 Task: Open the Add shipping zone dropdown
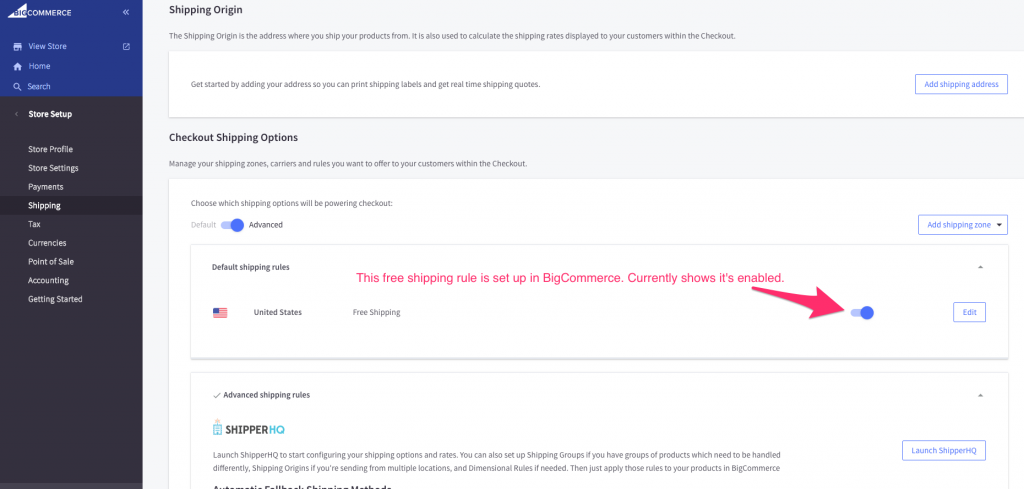[962, 225]
